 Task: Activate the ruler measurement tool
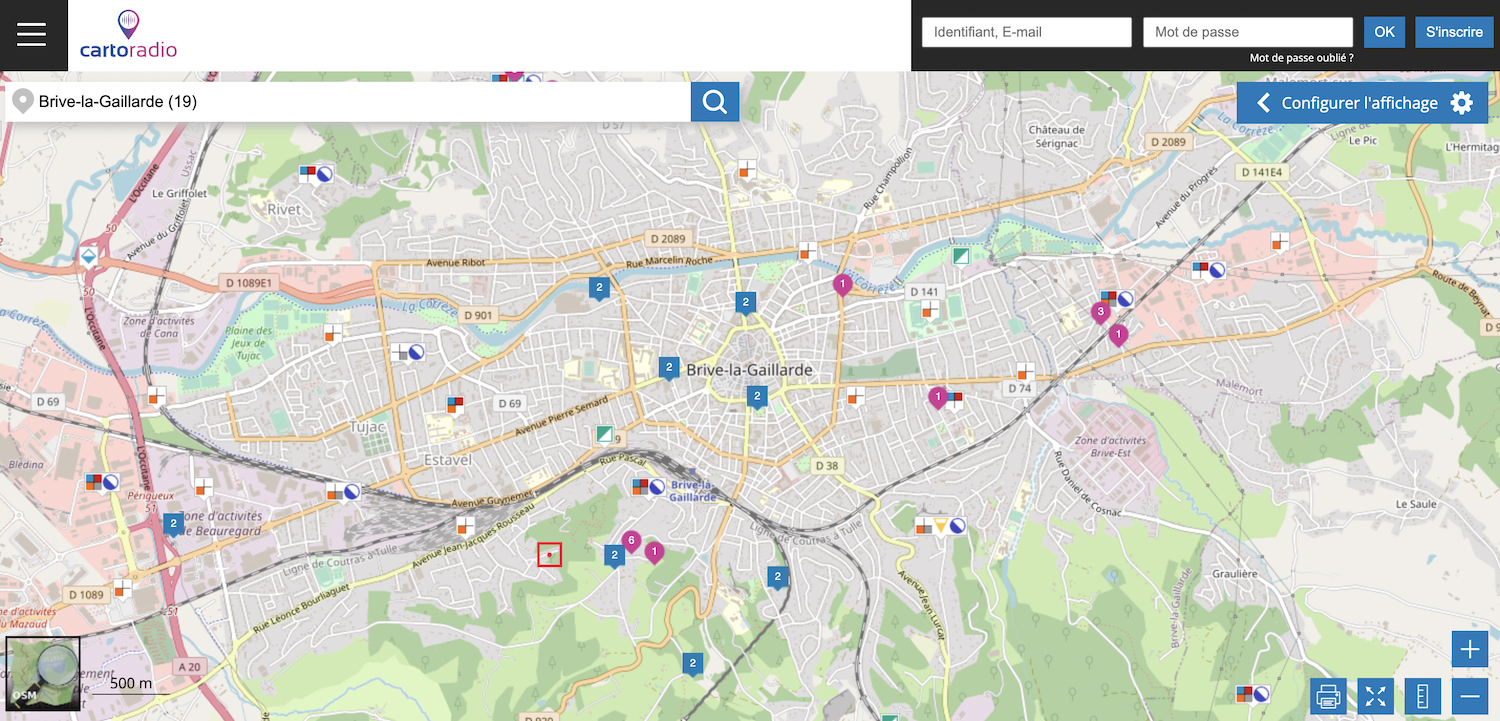1422,696
